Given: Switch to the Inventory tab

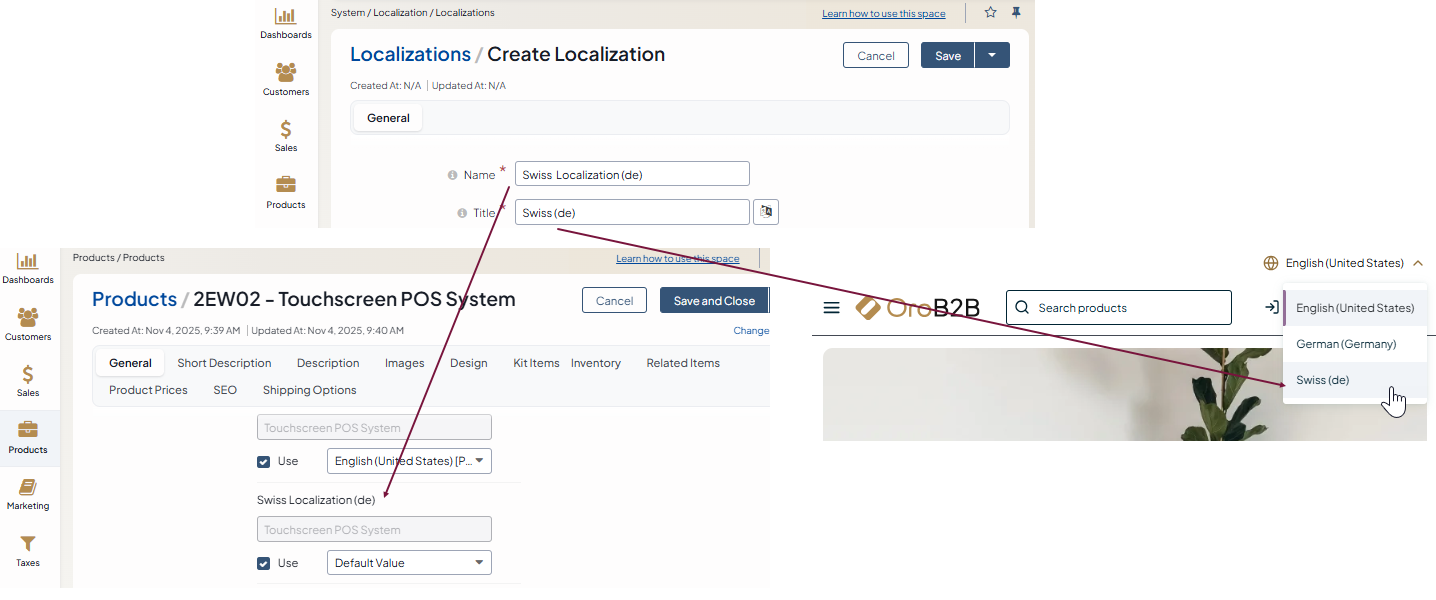Looking at the screenshot, I should pyautogui.click(x=595, y=363).
